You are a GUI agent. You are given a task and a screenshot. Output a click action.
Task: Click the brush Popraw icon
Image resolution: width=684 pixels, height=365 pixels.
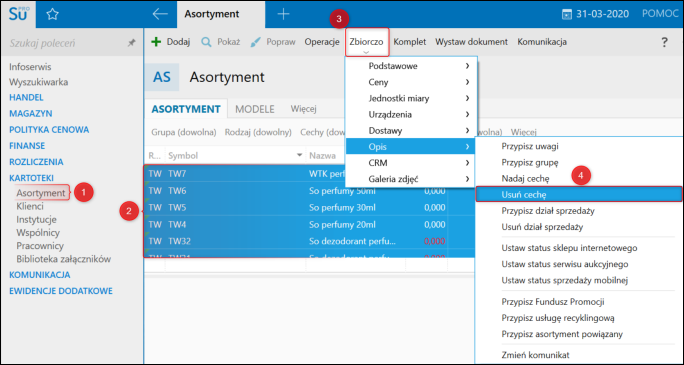[256, 42]
